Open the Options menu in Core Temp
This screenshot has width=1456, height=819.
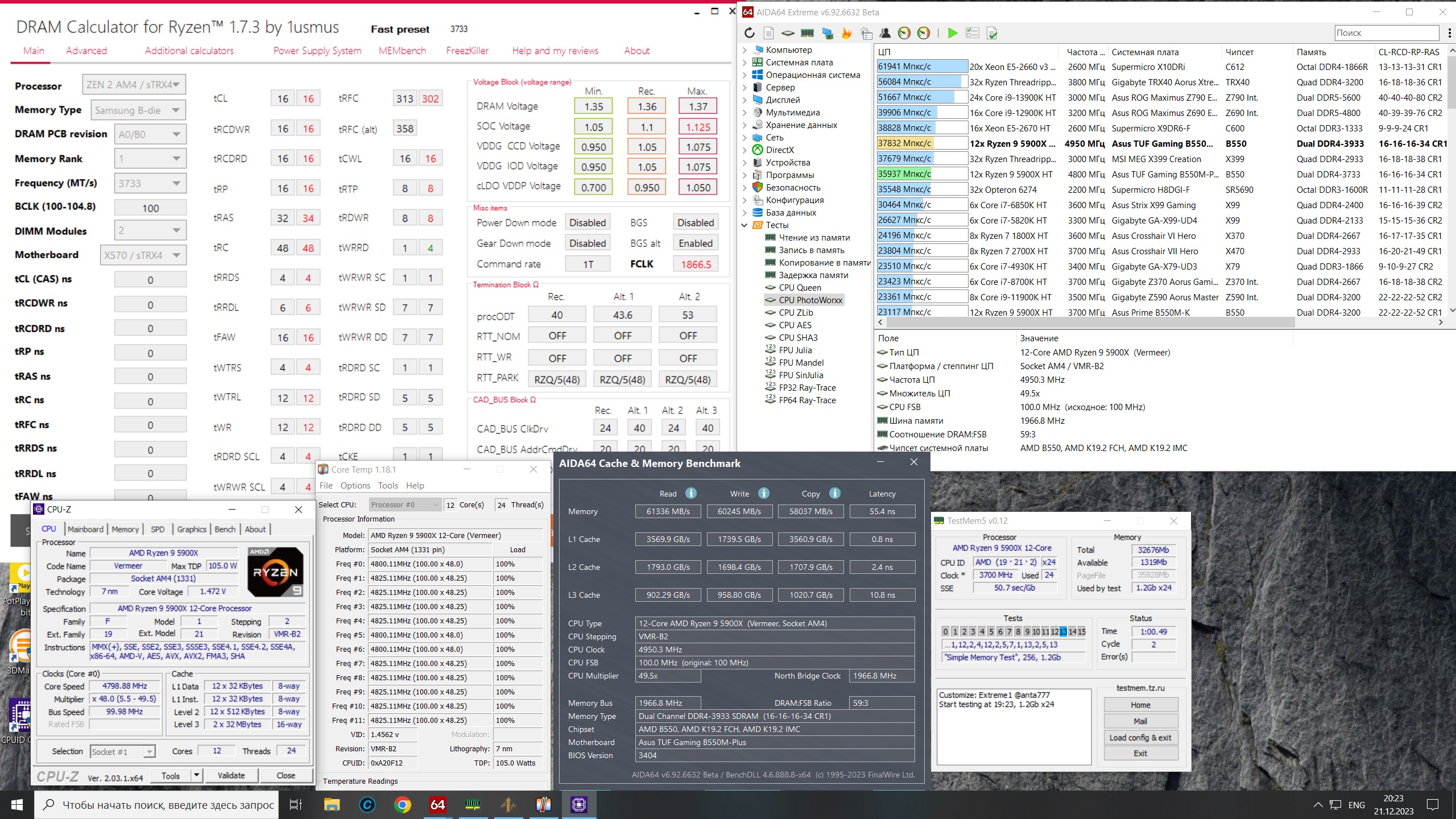coord(355,485)
